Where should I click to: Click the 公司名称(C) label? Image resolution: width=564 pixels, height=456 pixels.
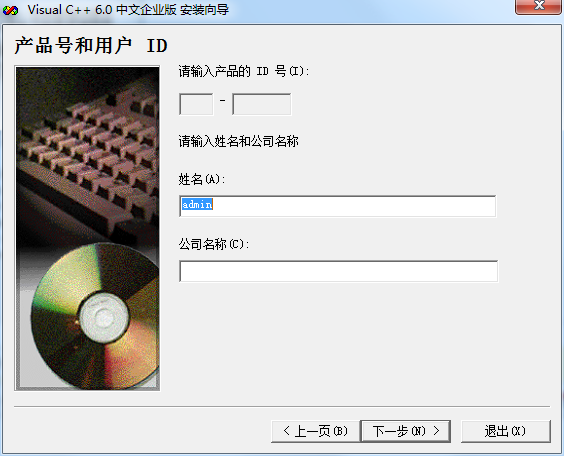coord(214,245)
